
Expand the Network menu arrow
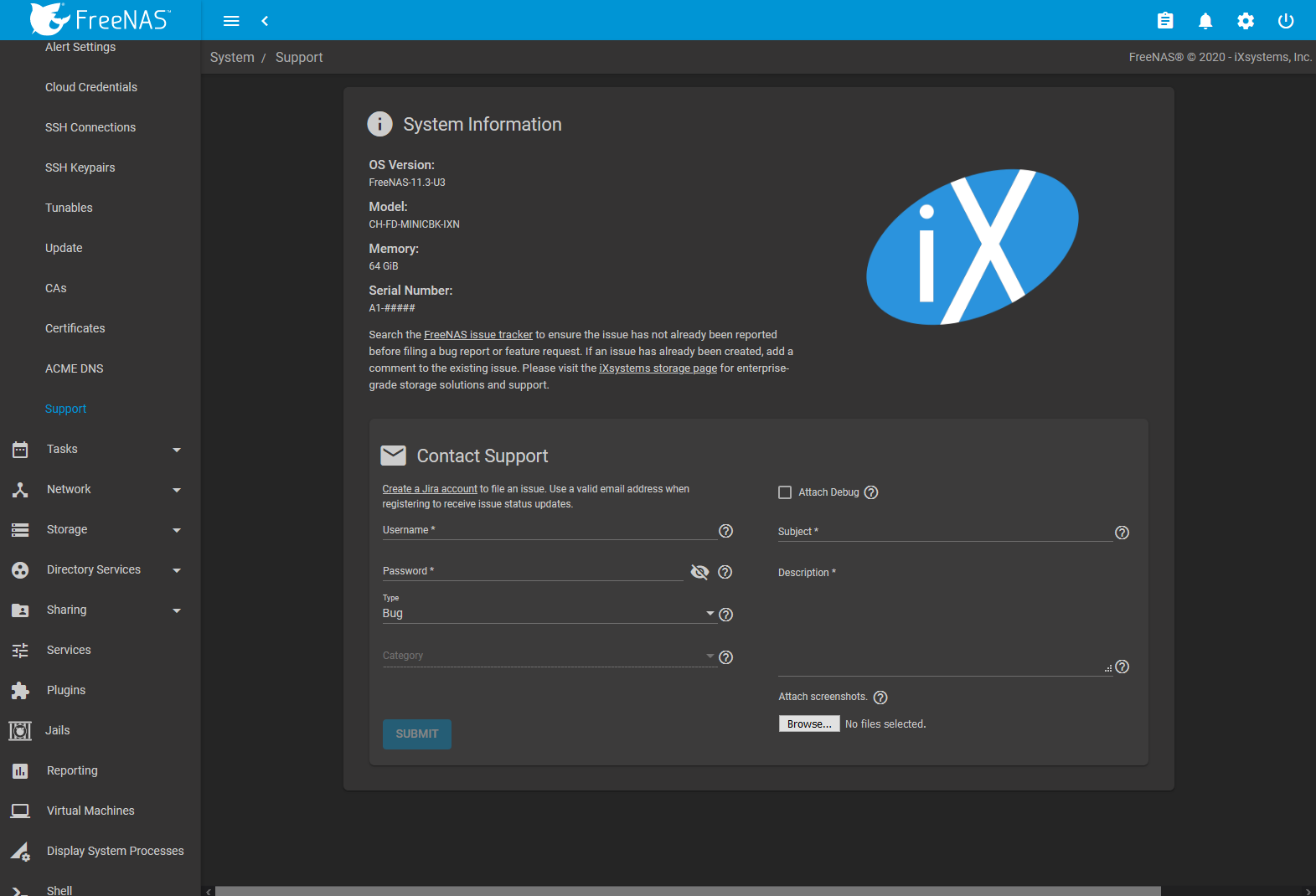177,490
